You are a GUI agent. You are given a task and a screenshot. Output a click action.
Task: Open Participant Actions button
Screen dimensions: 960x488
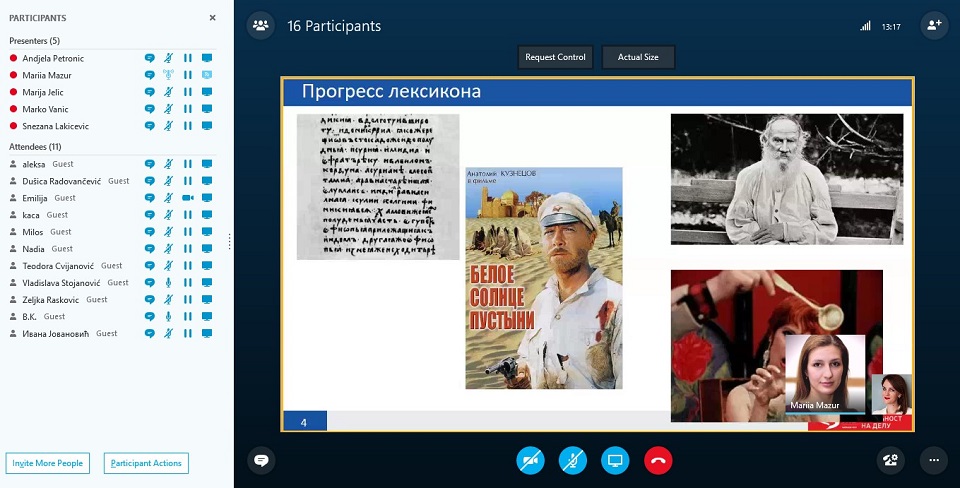pos(146,463)
